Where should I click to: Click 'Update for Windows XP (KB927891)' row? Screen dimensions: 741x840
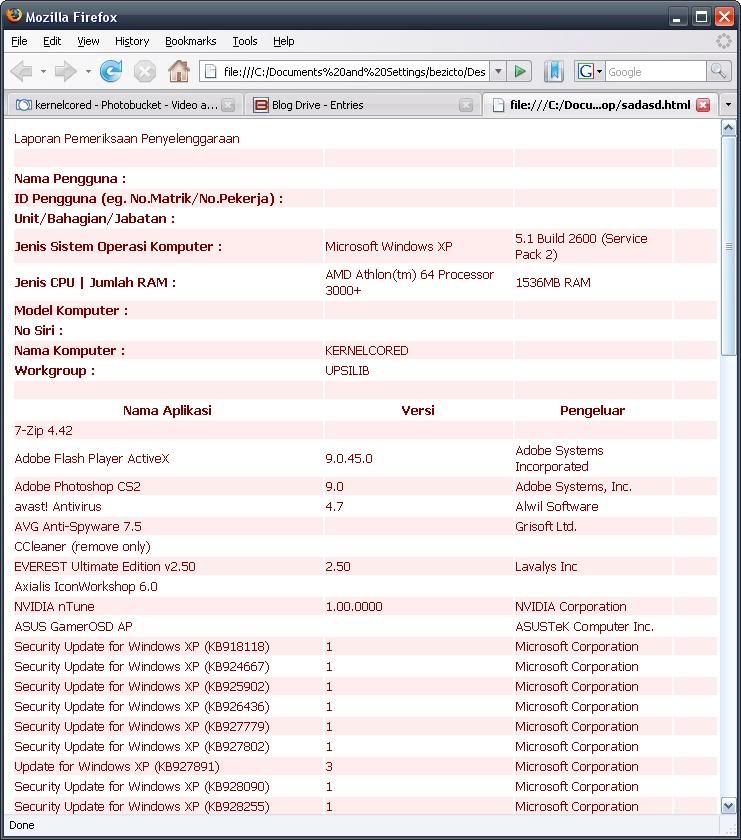365,767
